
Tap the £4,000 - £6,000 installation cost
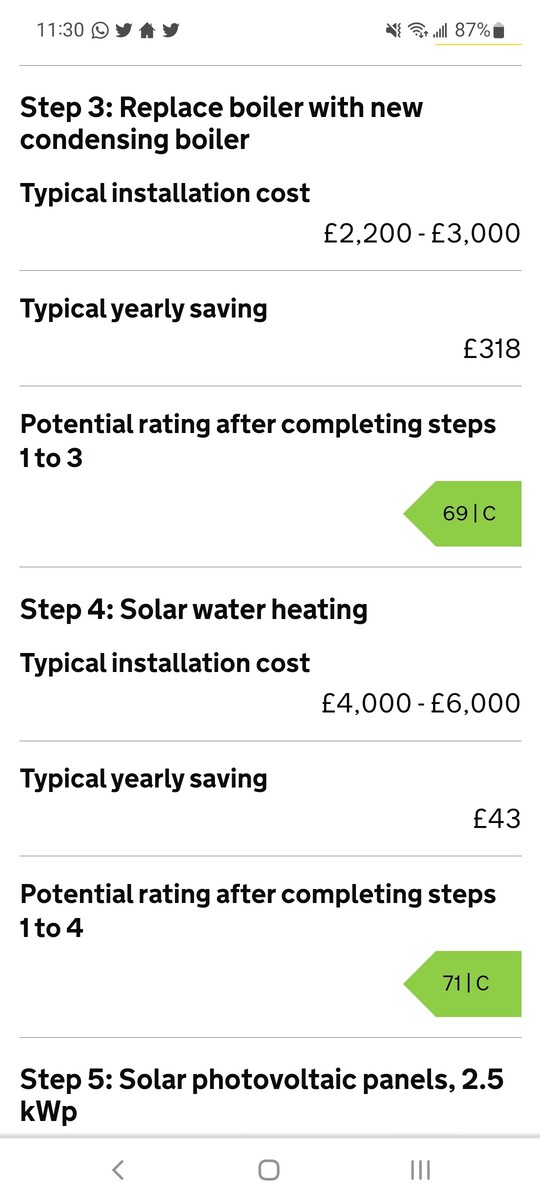[x=421, y=704]
